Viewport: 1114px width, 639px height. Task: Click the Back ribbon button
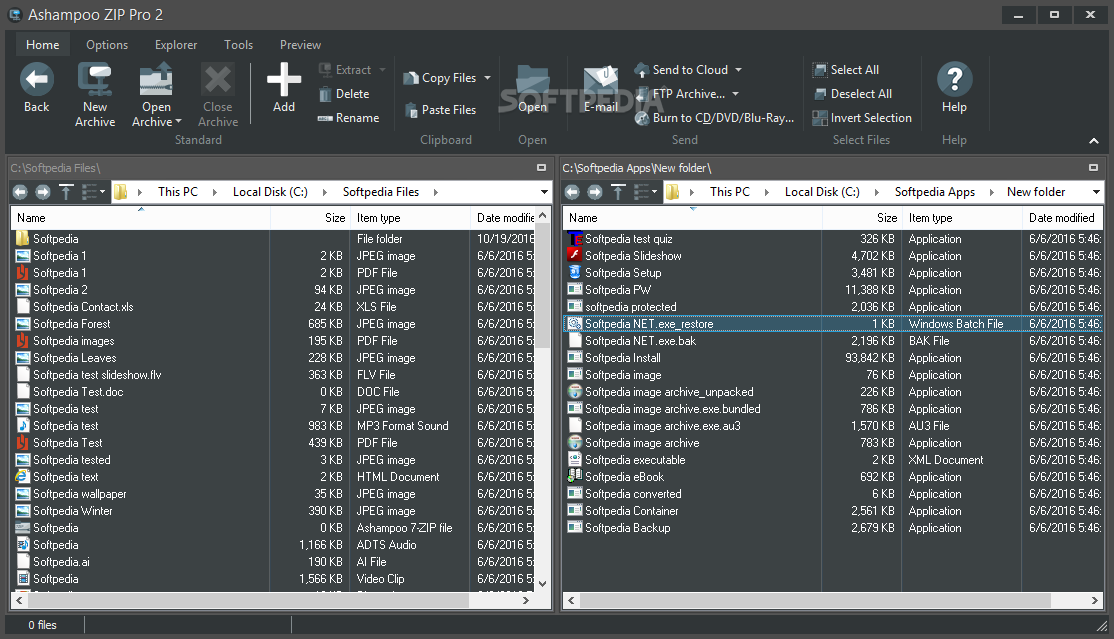coord(36,87)
